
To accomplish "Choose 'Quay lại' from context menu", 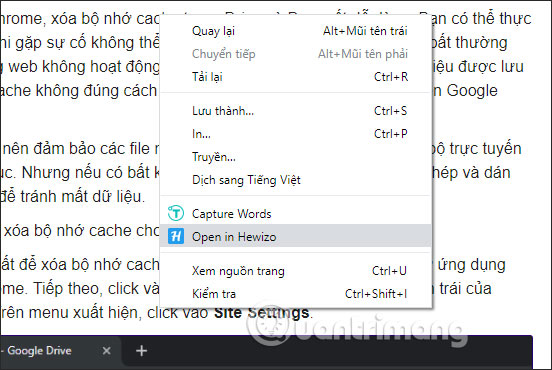I will coord(295,31).
